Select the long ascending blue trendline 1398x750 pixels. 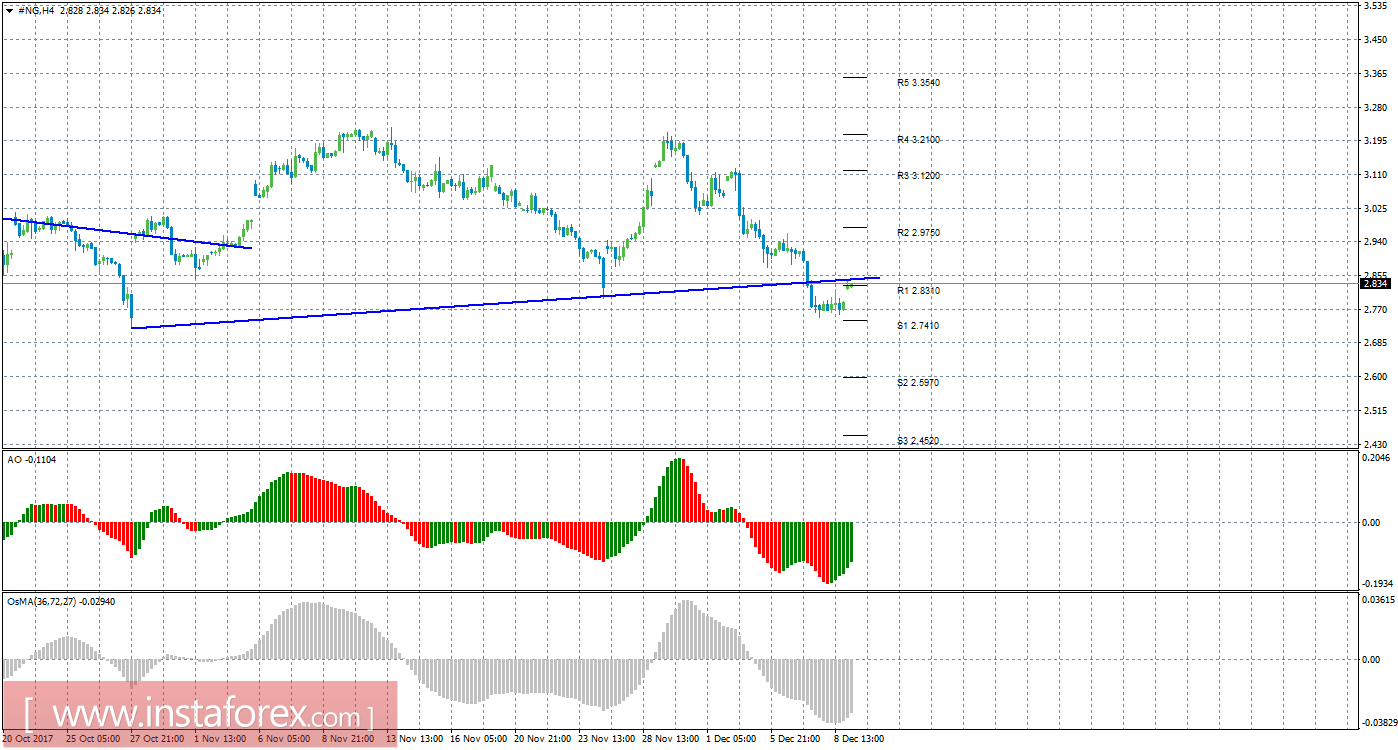coord(505,303)
